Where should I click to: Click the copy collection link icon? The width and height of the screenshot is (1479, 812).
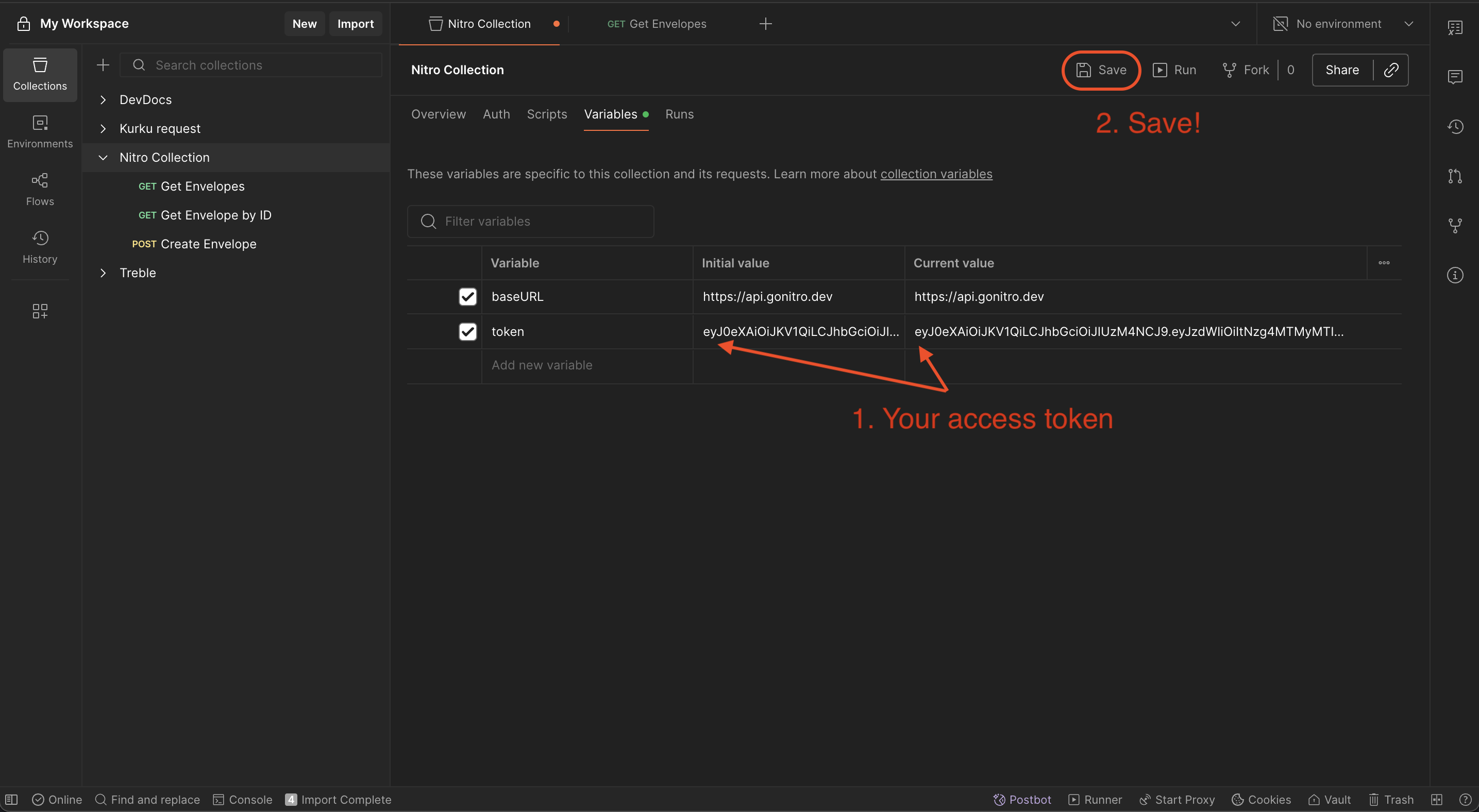pyautogui.click(x=1390, y=70)
